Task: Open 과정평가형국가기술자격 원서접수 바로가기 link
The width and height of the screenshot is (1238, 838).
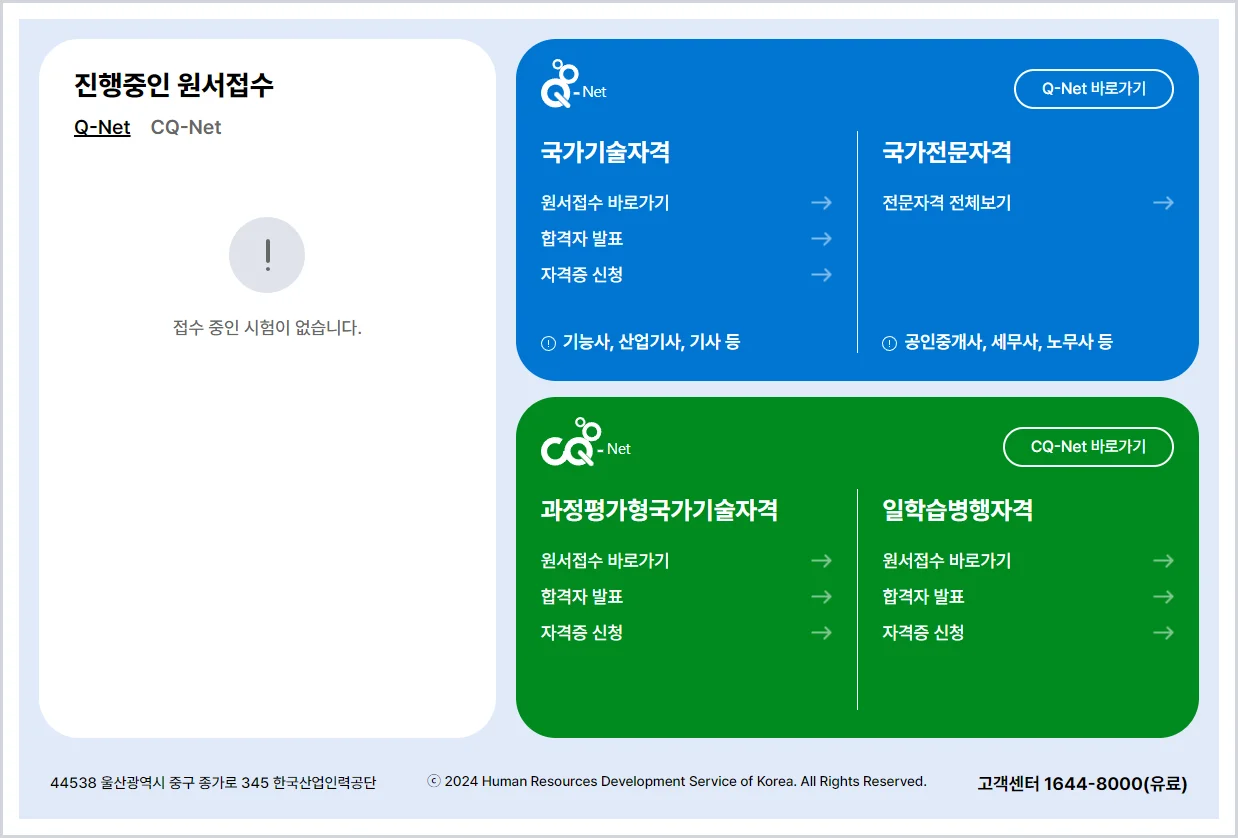Action: (x=605, y=561)
